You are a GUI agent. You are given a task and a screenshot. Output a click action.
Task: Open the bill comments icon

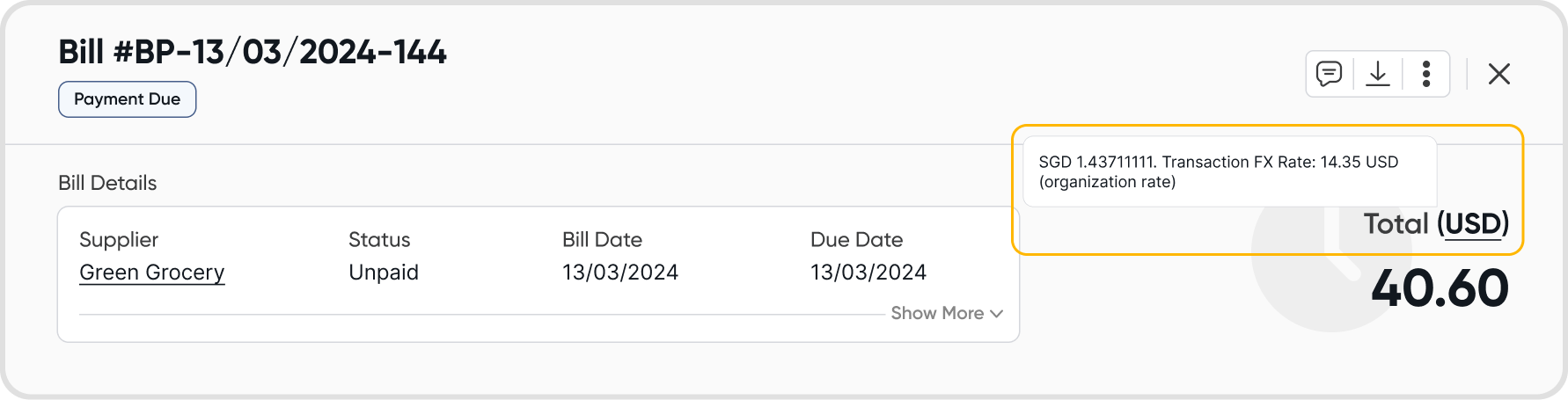click(1329, 74)
